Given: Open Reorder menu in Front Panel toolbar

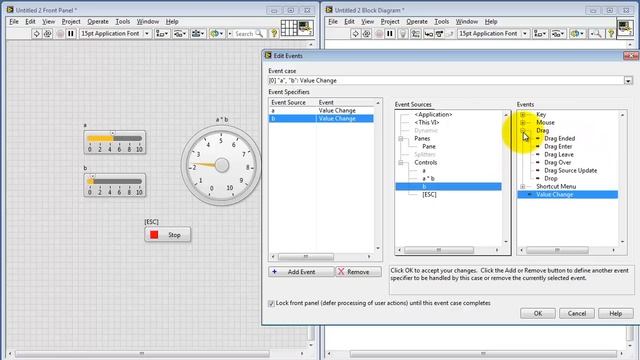Looking at the screenshot, I should pyautogui.click(x=216, y=33).
